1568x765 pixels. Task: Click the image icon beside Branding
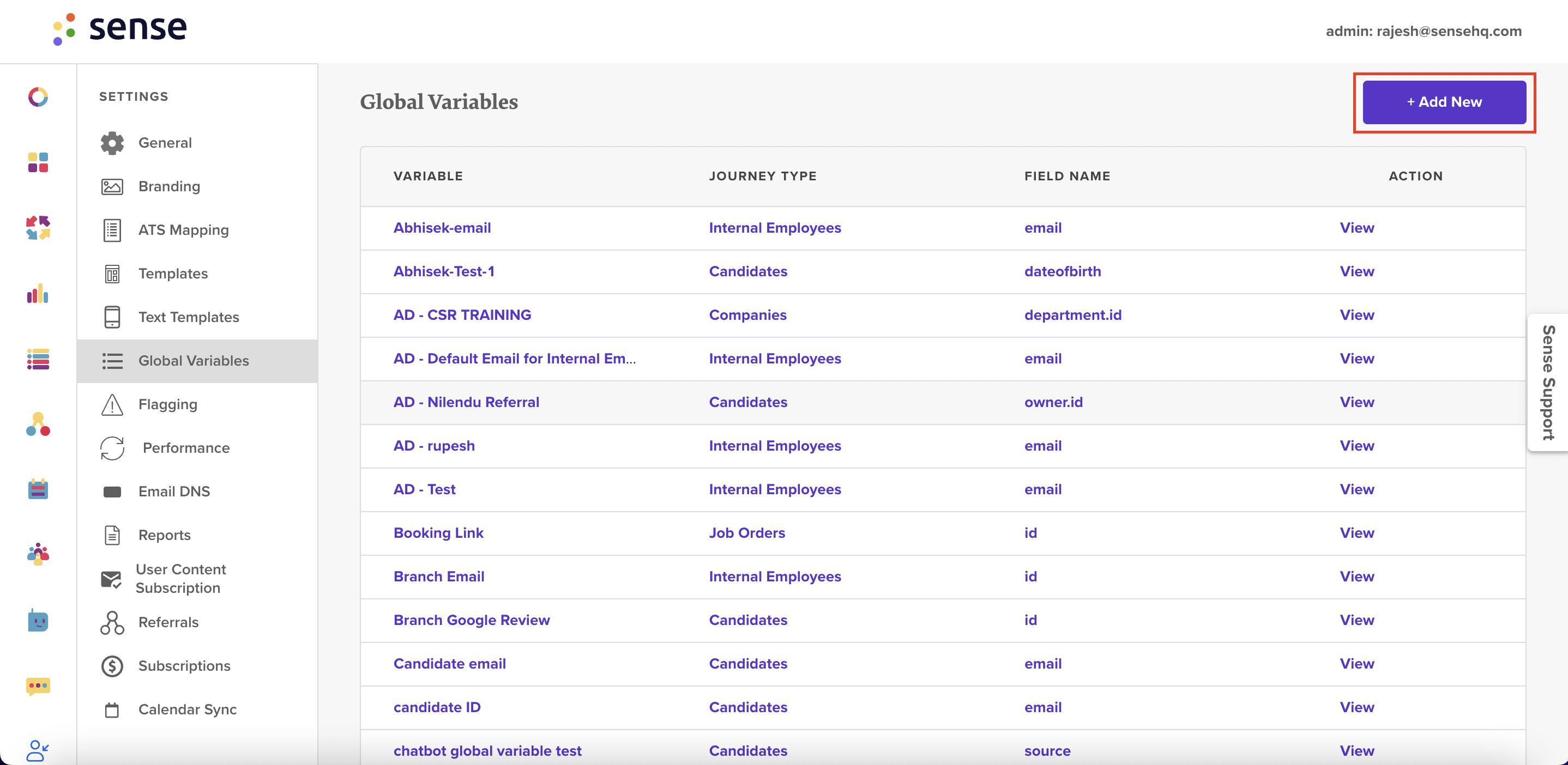click(x=112, y=187)
